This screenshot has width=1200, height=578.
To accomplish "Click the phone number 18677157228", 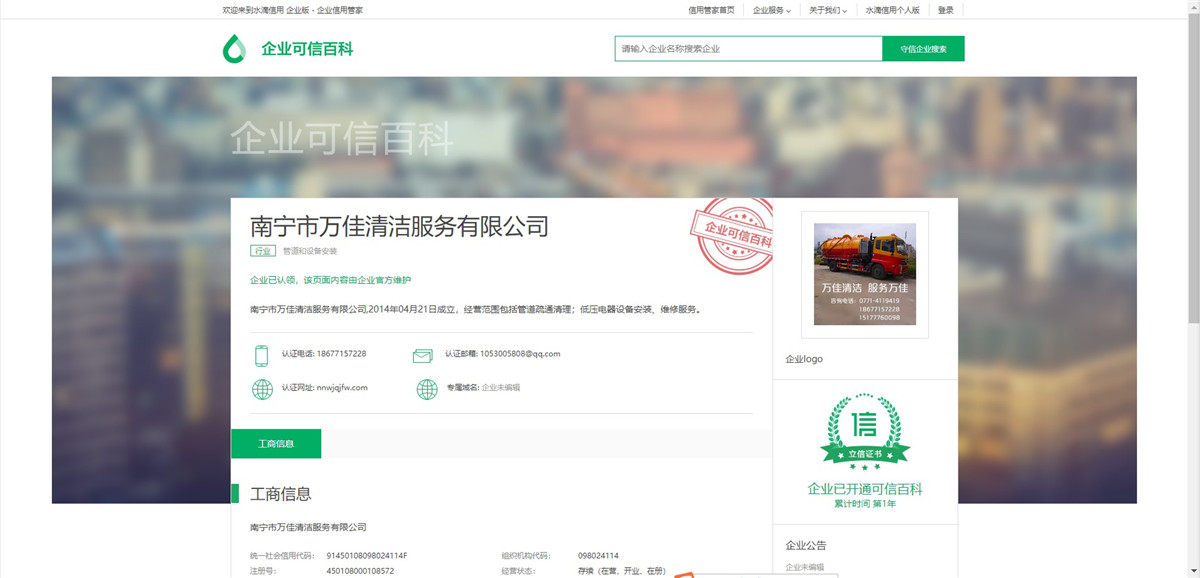I will coord(341,354).
